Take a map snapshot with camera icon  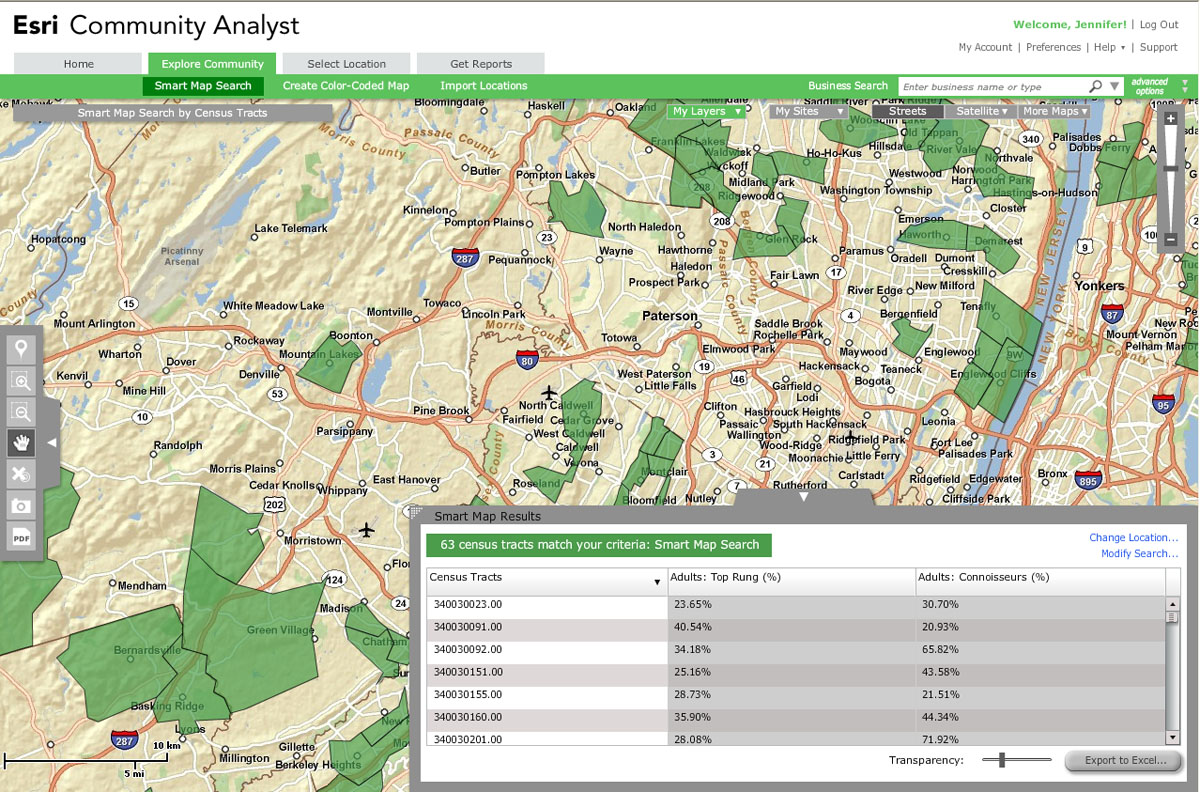(21, 506)
